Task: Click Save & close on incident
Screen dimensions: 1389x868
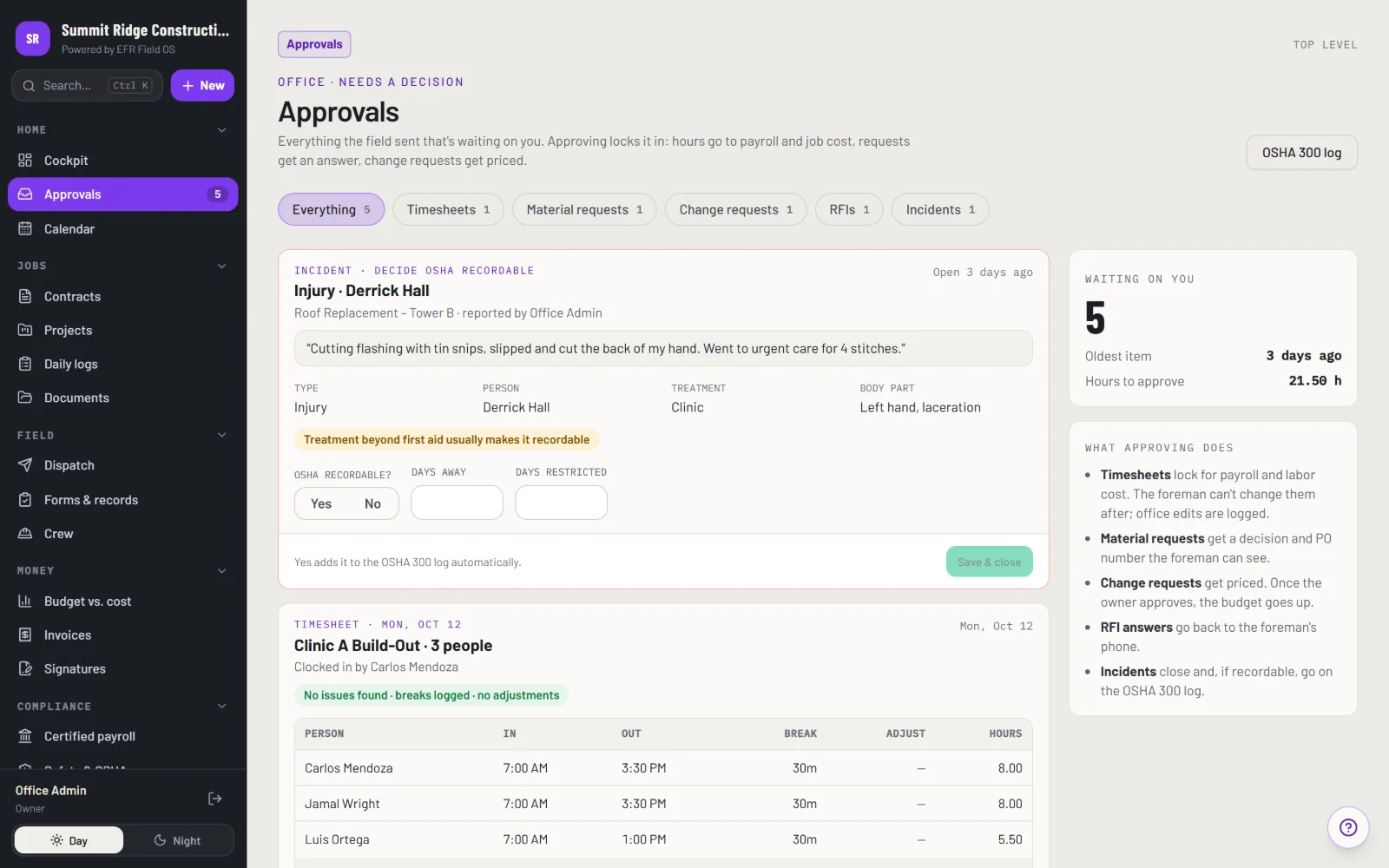Action: click(x=989, y=562)
